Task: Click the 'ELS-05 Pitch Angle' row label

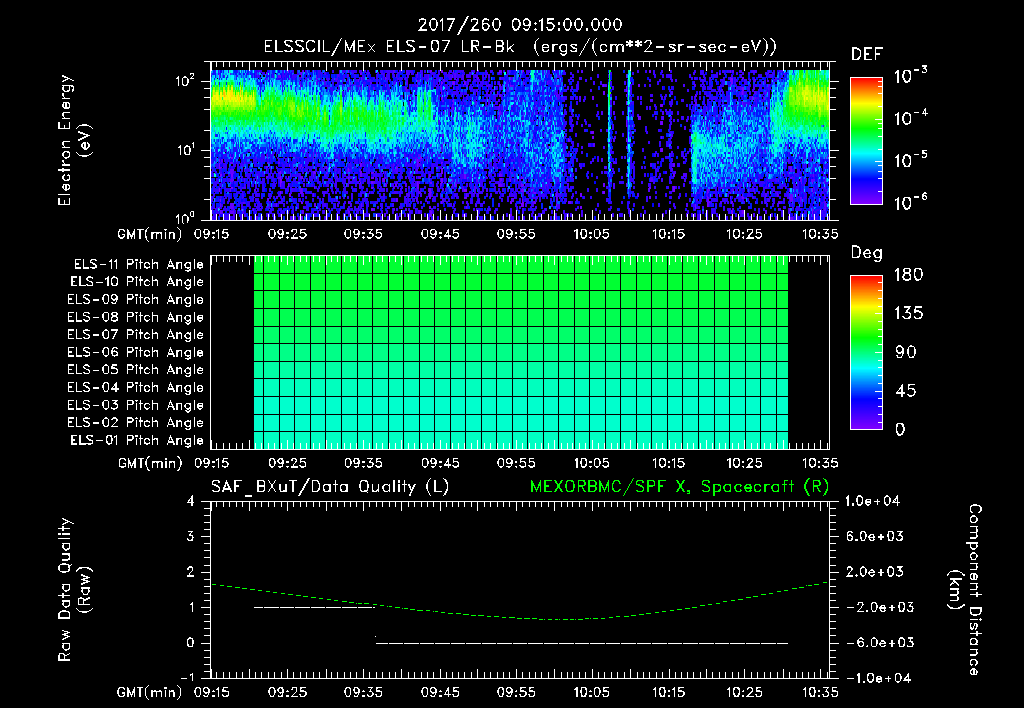Action: 135,370
